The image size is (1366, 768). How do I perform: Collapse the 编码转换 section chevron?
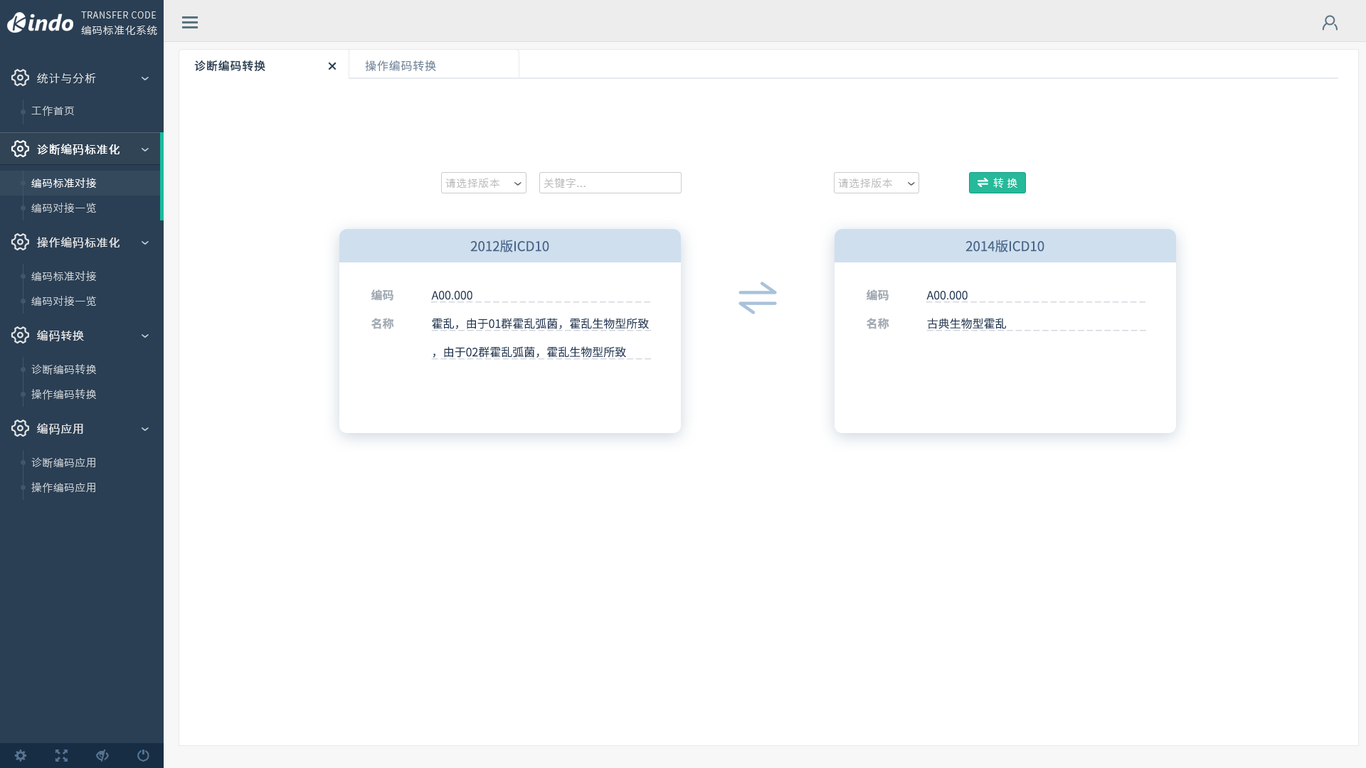point(145,335)
